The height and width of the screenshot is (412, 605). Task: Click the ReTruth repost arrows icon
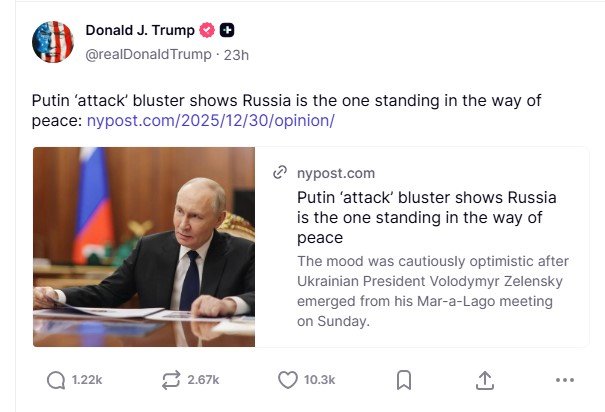[x=169, y=380]
